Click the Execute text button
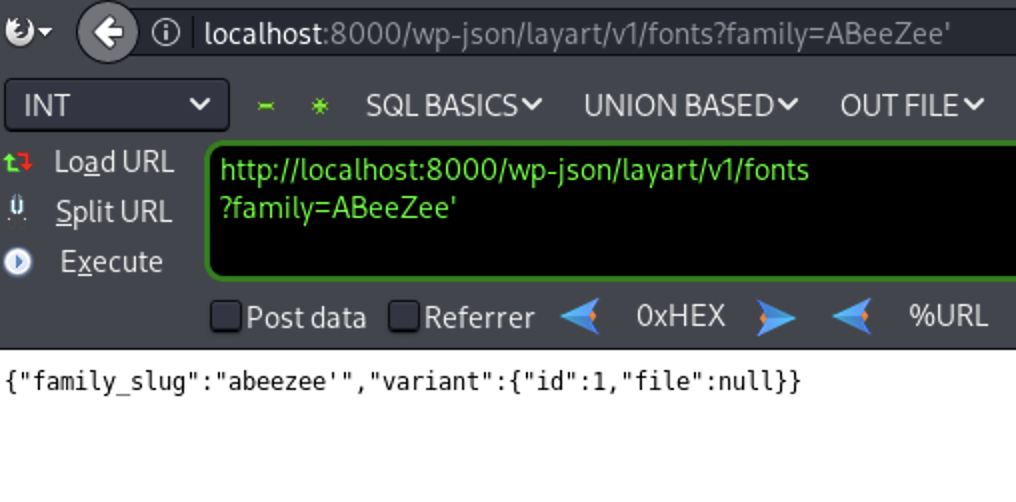Viewport: 1016px width, 502px height. pos(111,262)
